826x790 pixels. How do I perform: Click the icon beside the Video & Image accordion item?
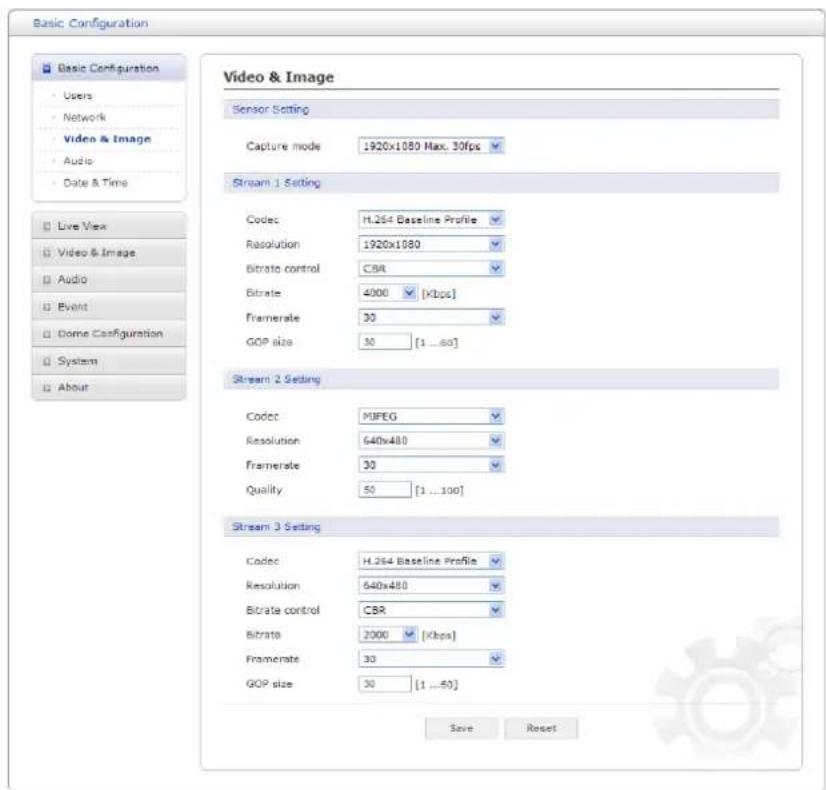pos(47,253)
